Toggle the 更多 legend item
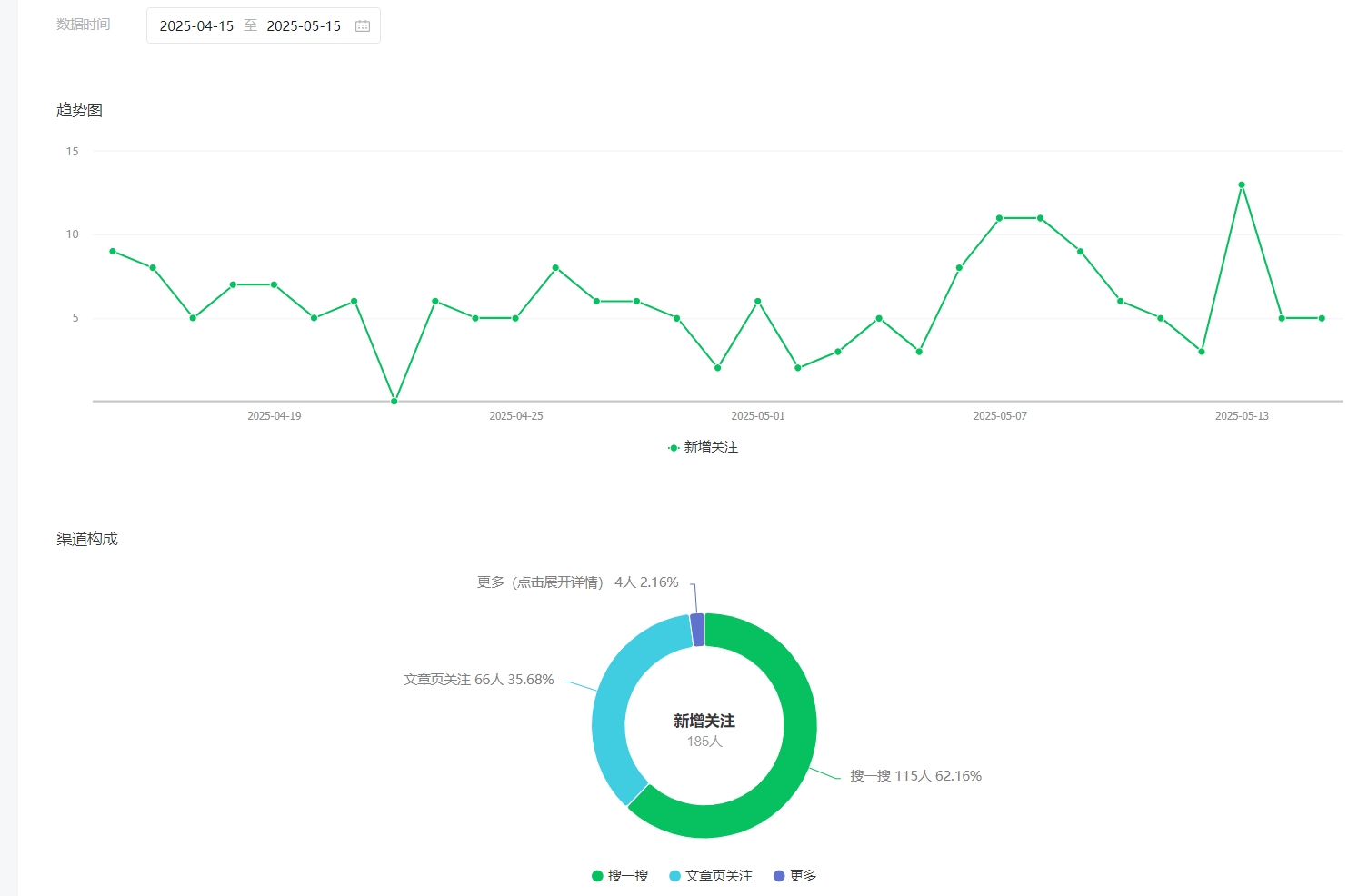 click(x=795, y=876)
